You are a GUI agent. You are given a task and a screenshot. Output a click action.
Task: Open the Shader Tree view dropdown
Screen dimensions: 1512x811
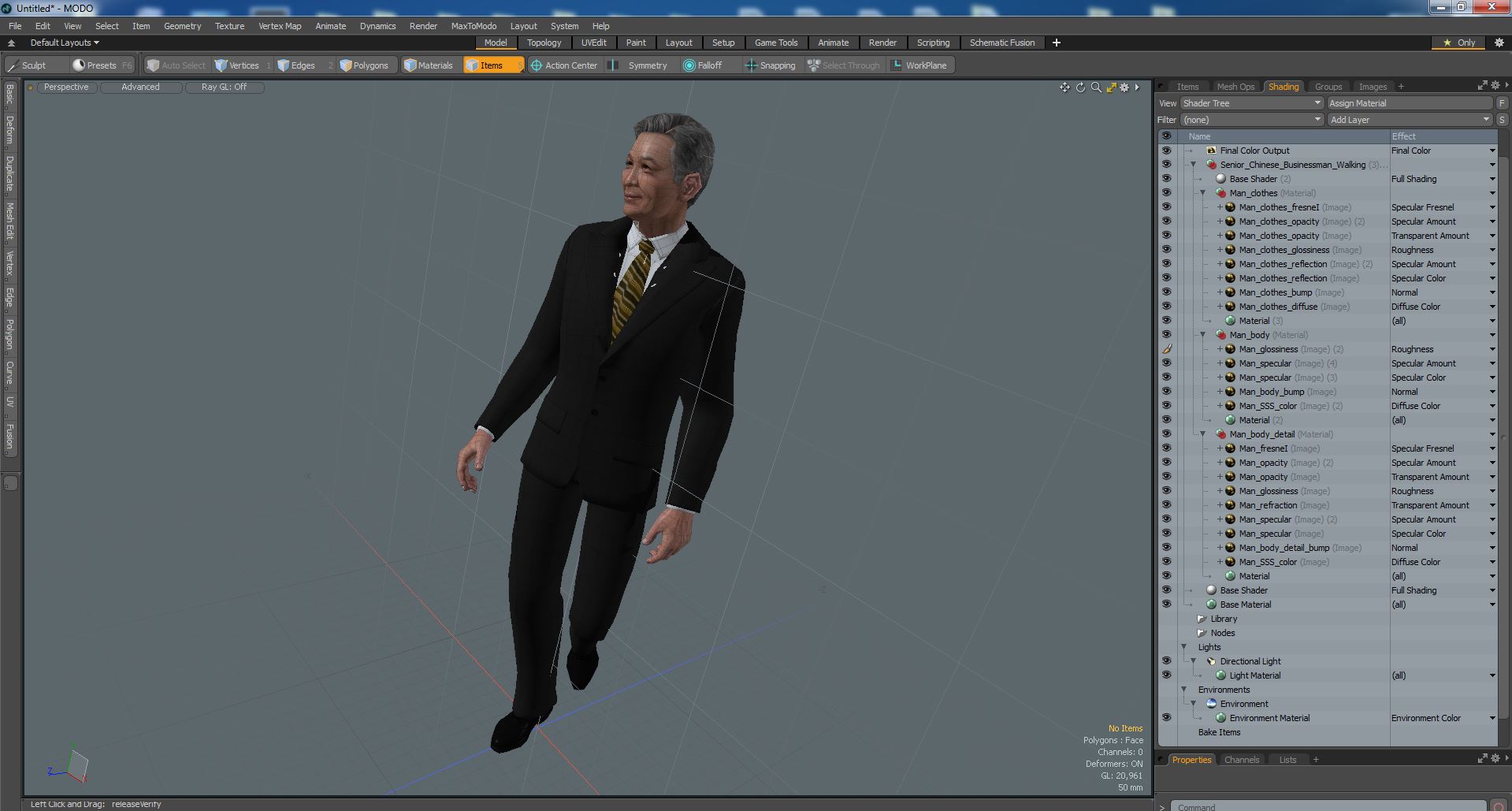1251,103
